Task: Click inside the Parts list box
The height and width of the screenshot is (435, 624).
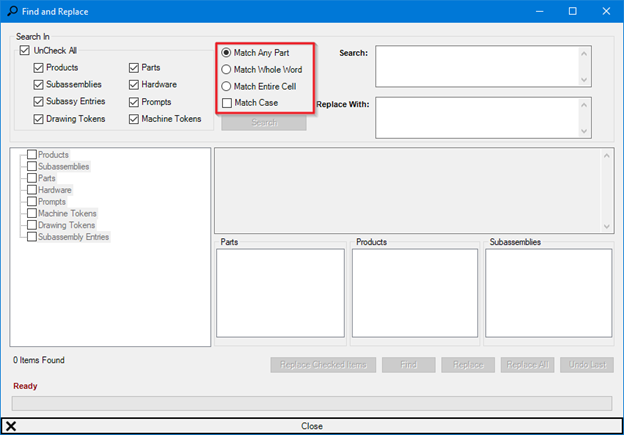Action: 281,293
